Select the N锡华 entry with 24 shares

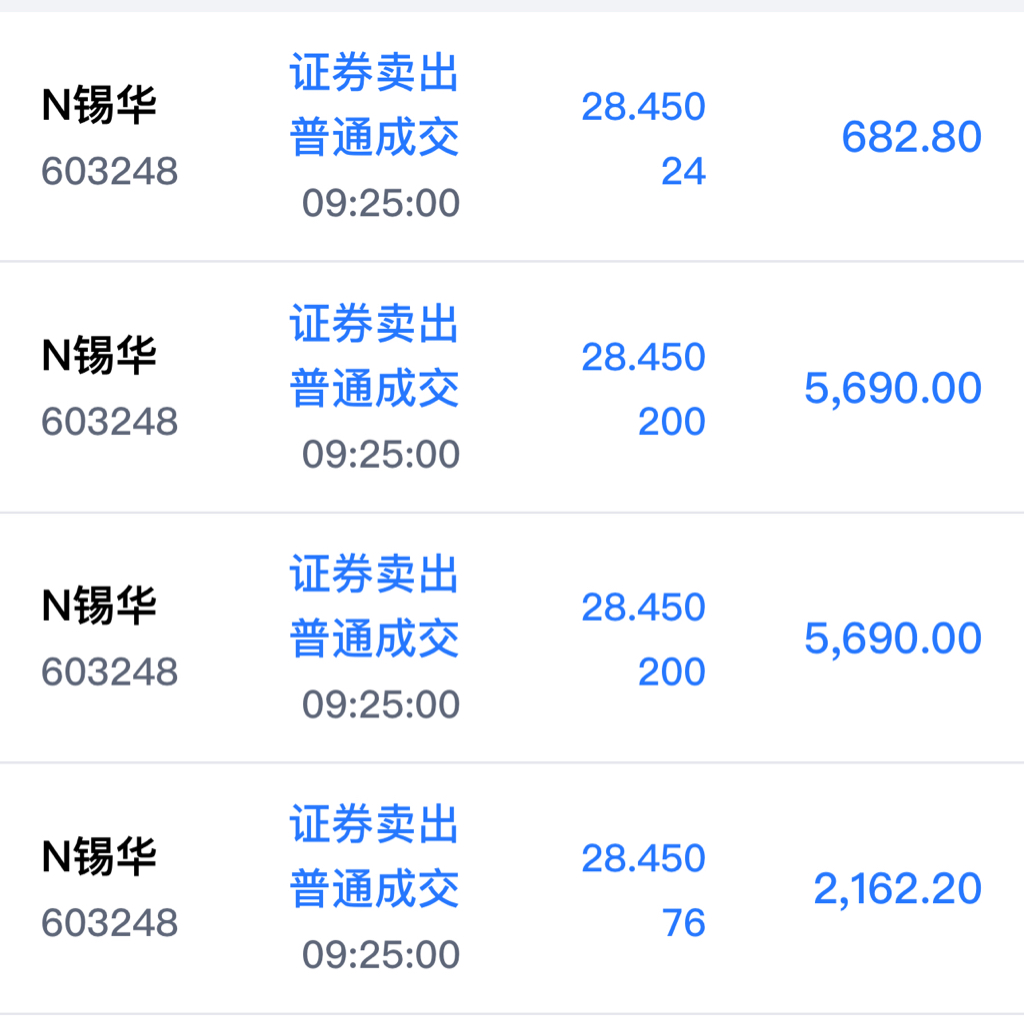[x=512, y=136]
